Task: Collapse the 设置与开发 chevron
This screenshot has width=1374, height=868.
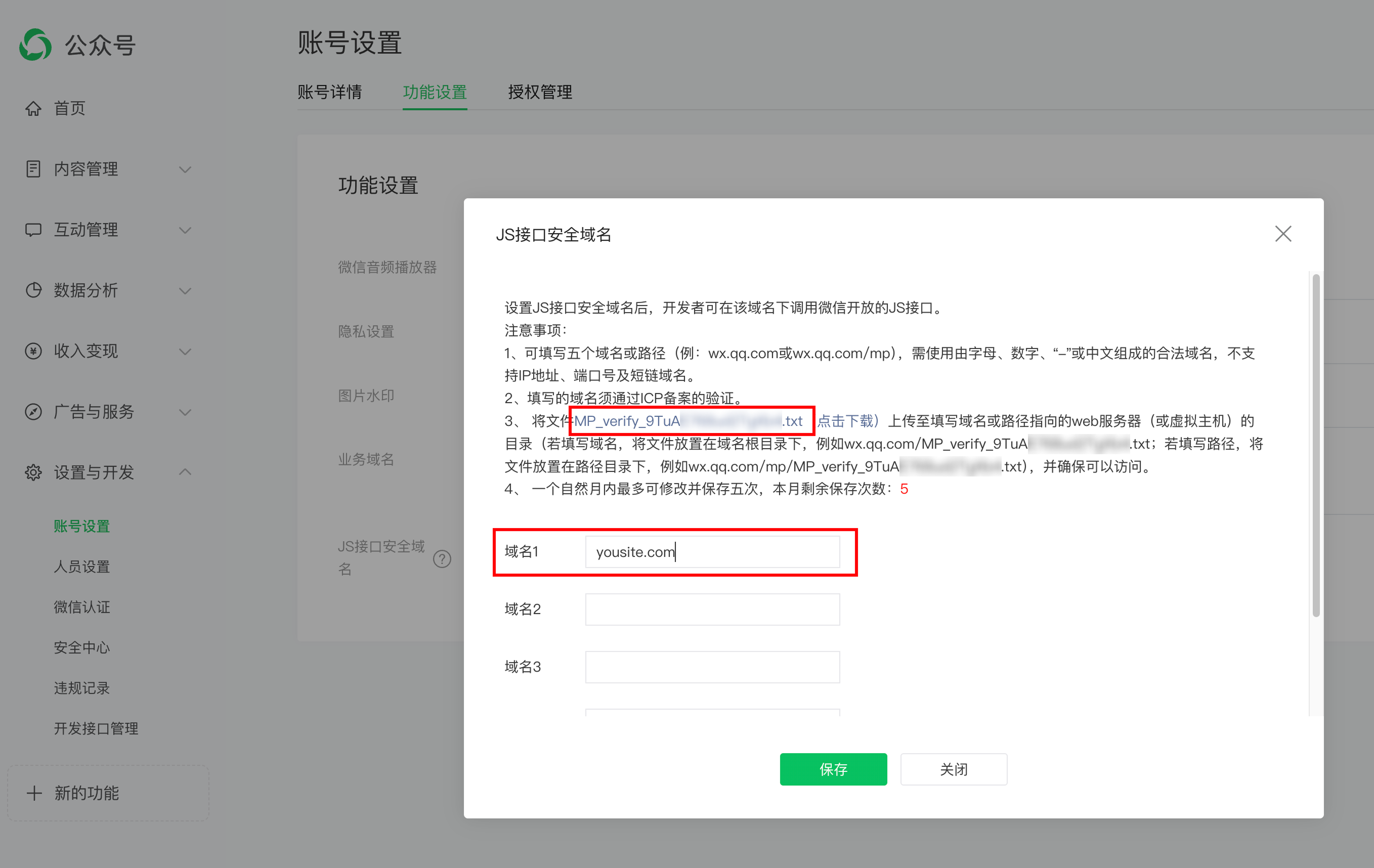Action: [x=185, y=471]
